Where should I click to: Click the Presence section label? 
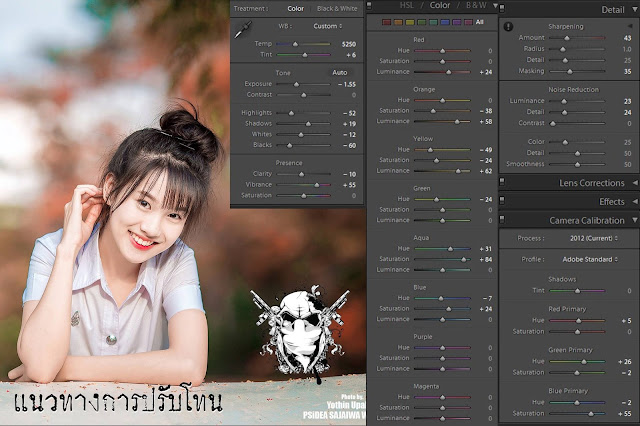[x=289, y=163]
